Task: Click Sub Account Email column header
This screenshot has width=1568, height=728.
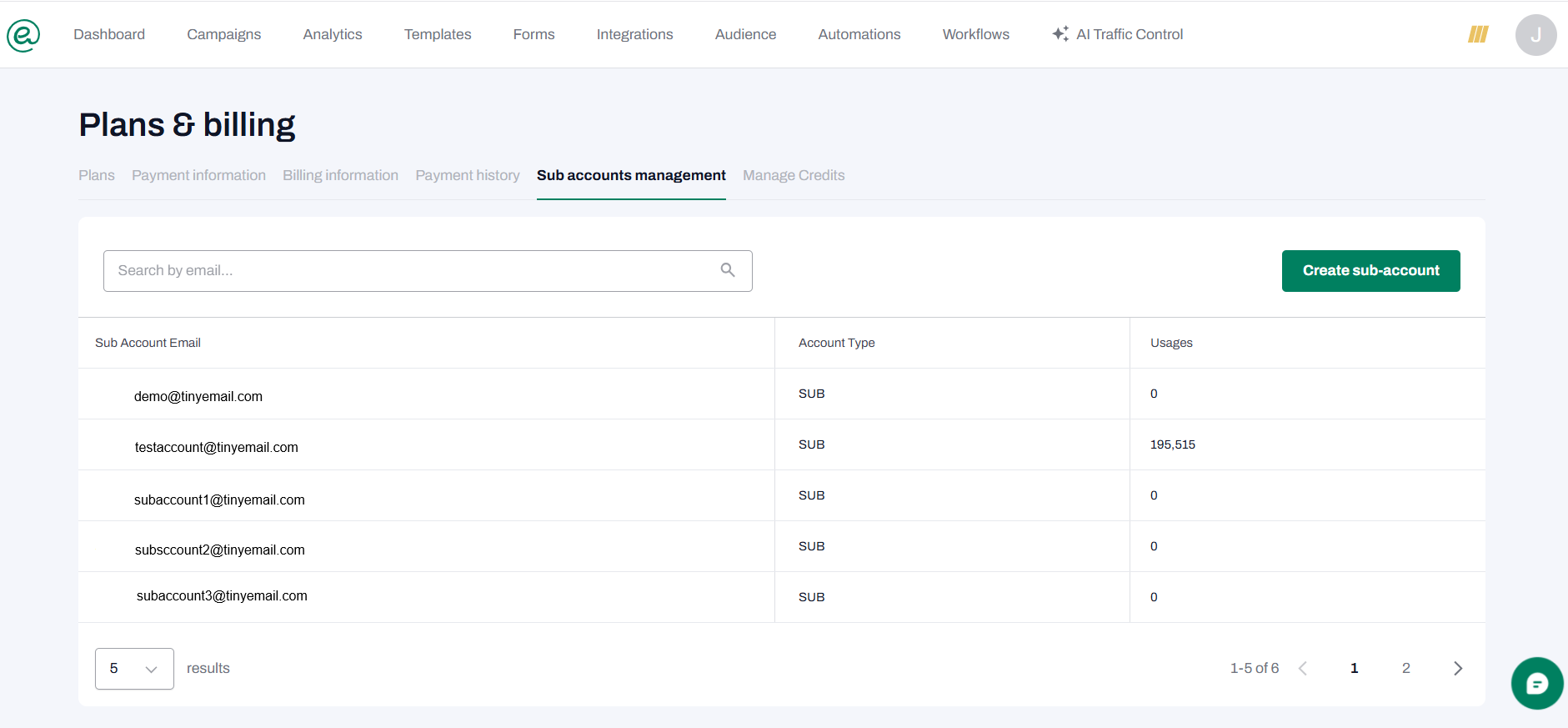Action: point(148,343)
